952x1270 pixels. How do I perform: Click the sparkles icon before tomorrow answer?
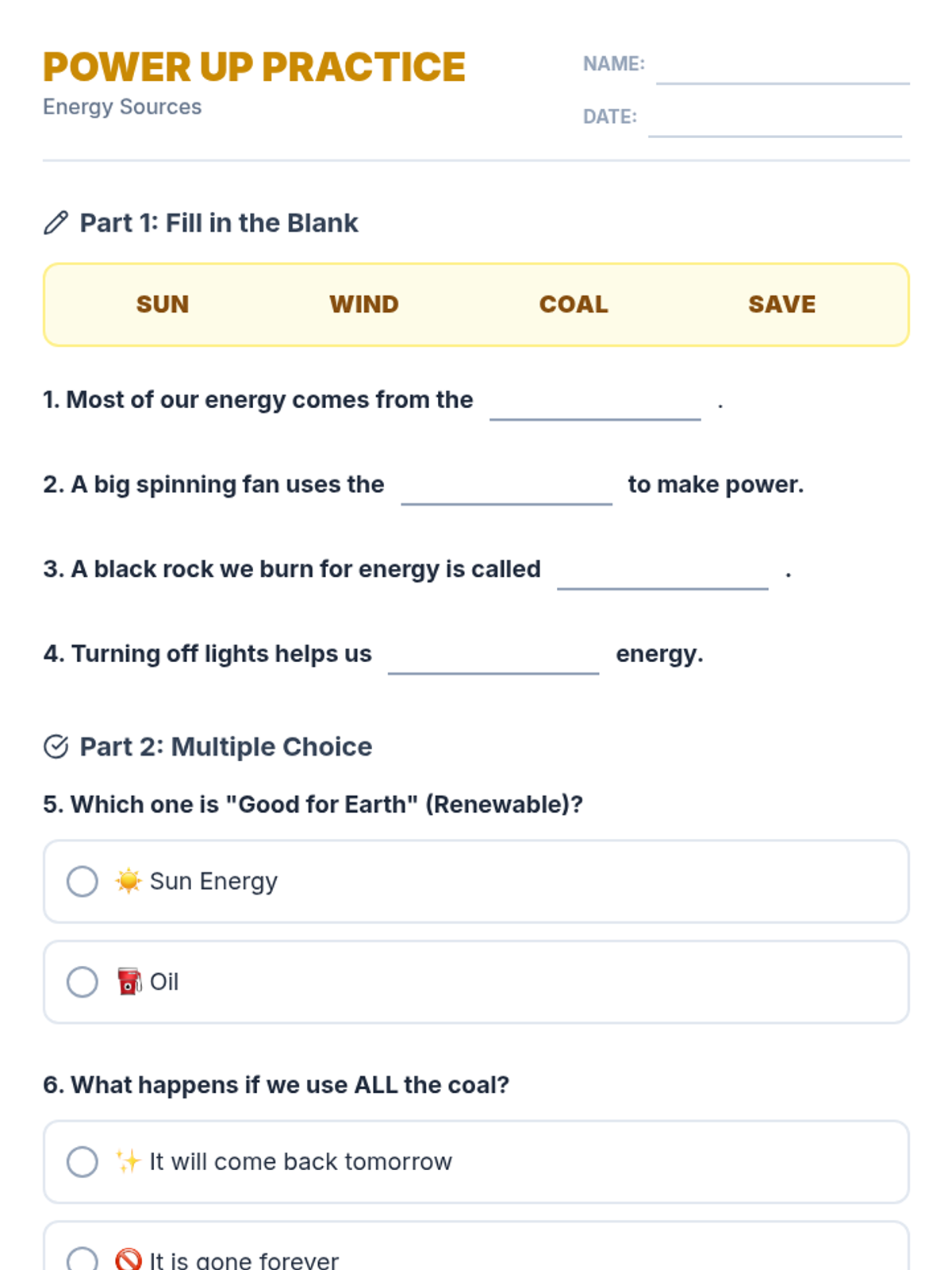[x=128, y=1161]
